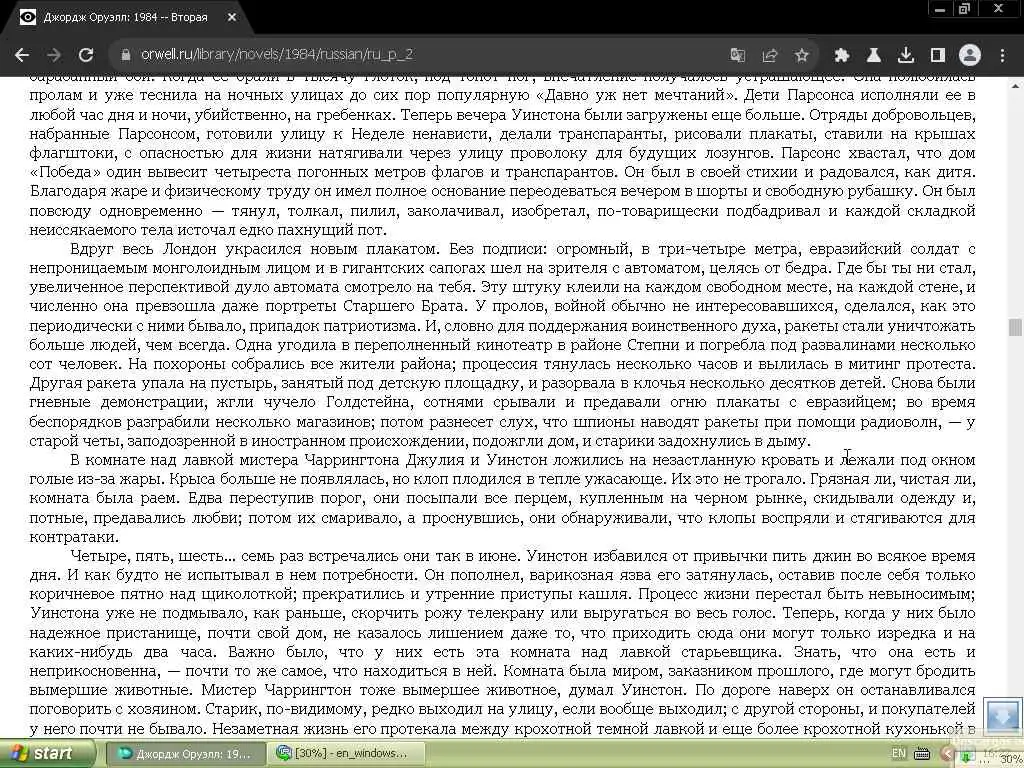Click the scrollbar up arrow
Viewport: 1024px width, 768px height.
tap(1016, 86)
